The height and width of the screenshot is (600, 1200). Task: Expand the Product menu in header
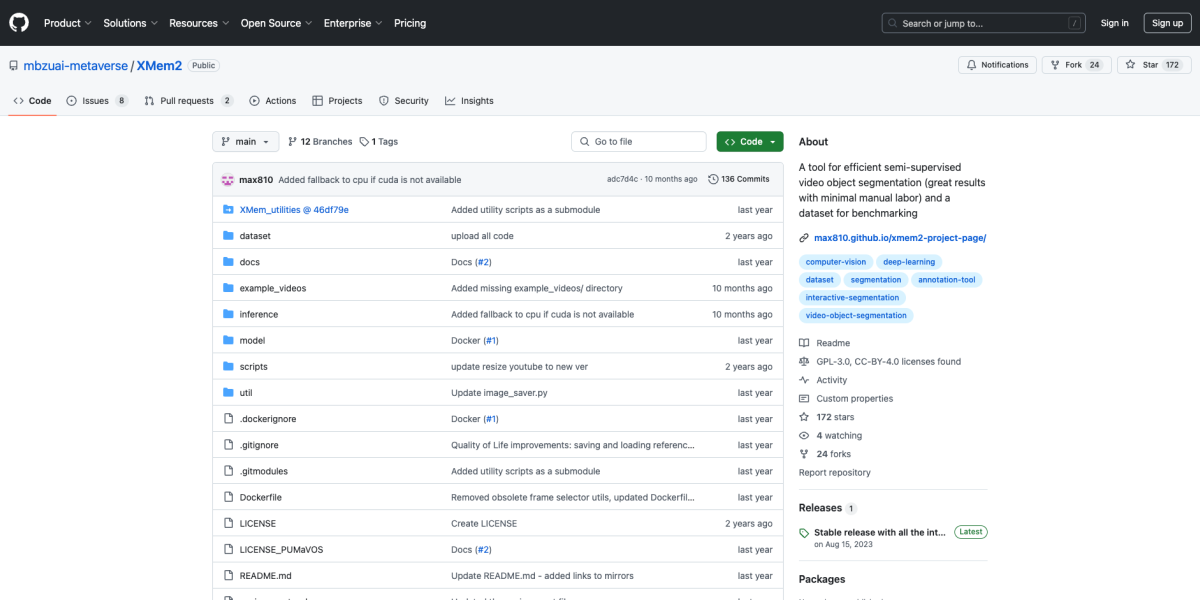coord(68,23)
